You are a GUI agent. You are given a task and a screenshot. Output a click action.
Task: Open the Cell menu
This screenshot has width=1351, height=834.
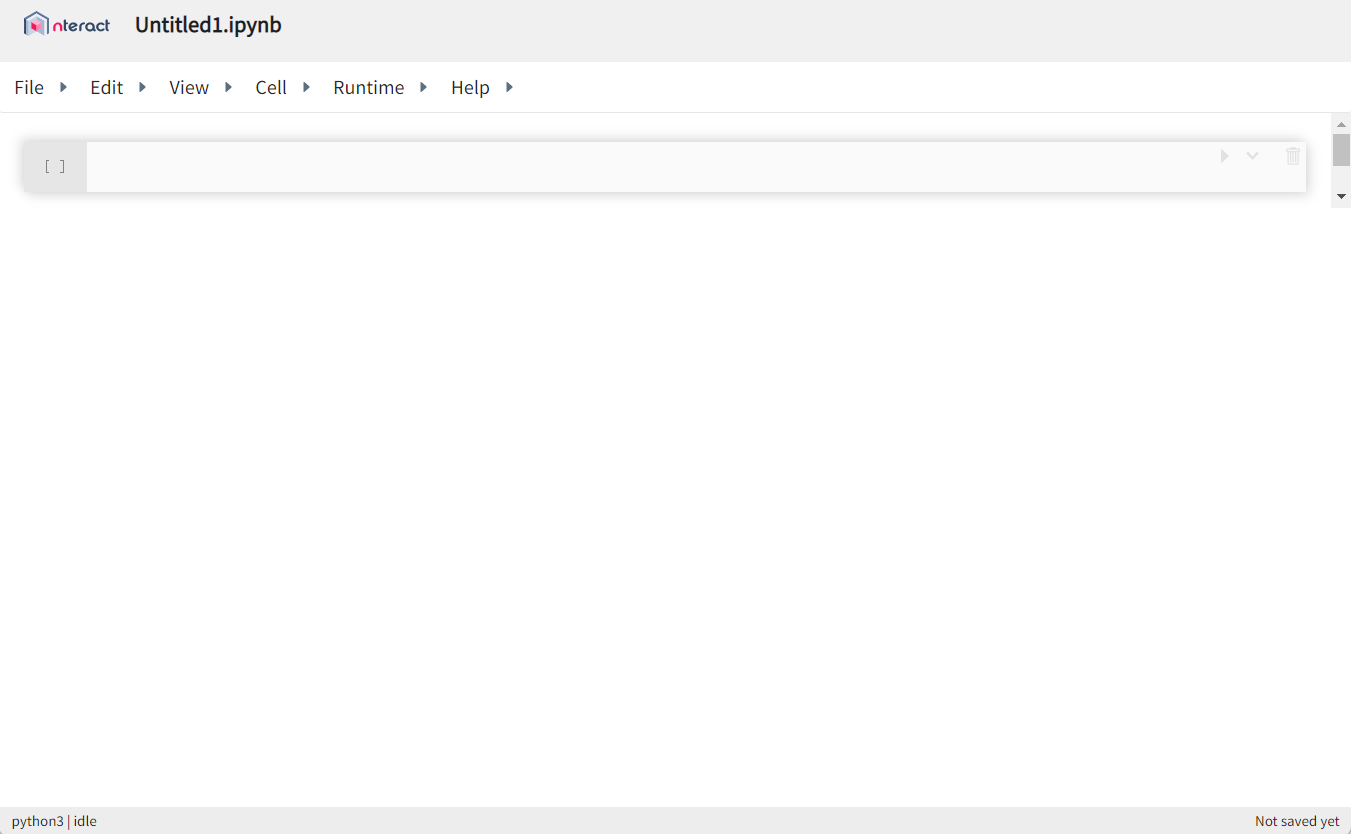(x=271, y=87)
